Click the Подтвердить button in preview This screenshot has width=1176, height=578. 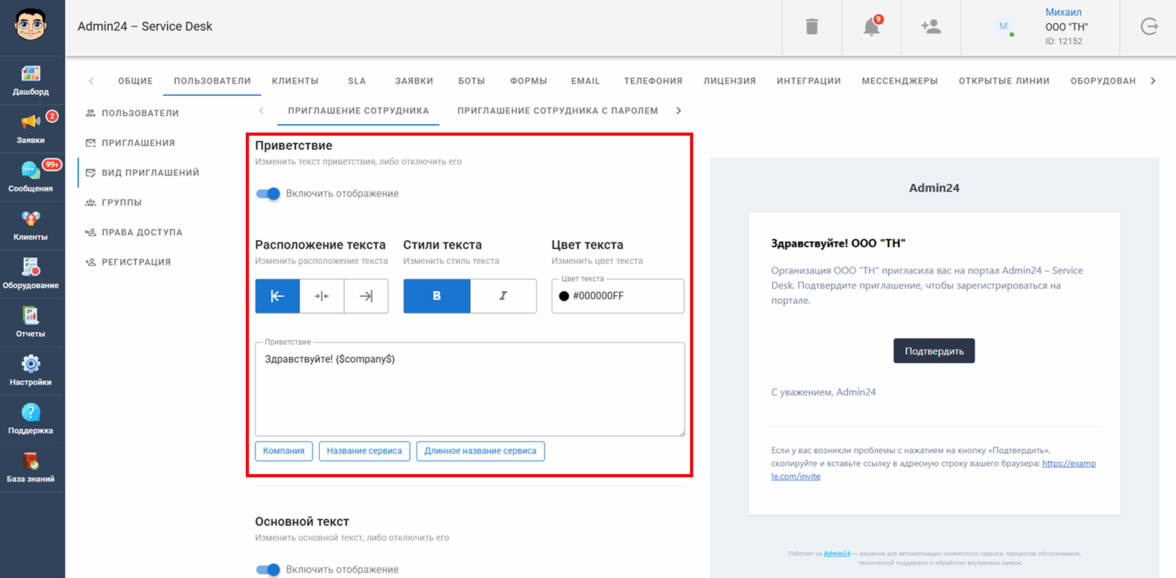[x=934, y=351]
